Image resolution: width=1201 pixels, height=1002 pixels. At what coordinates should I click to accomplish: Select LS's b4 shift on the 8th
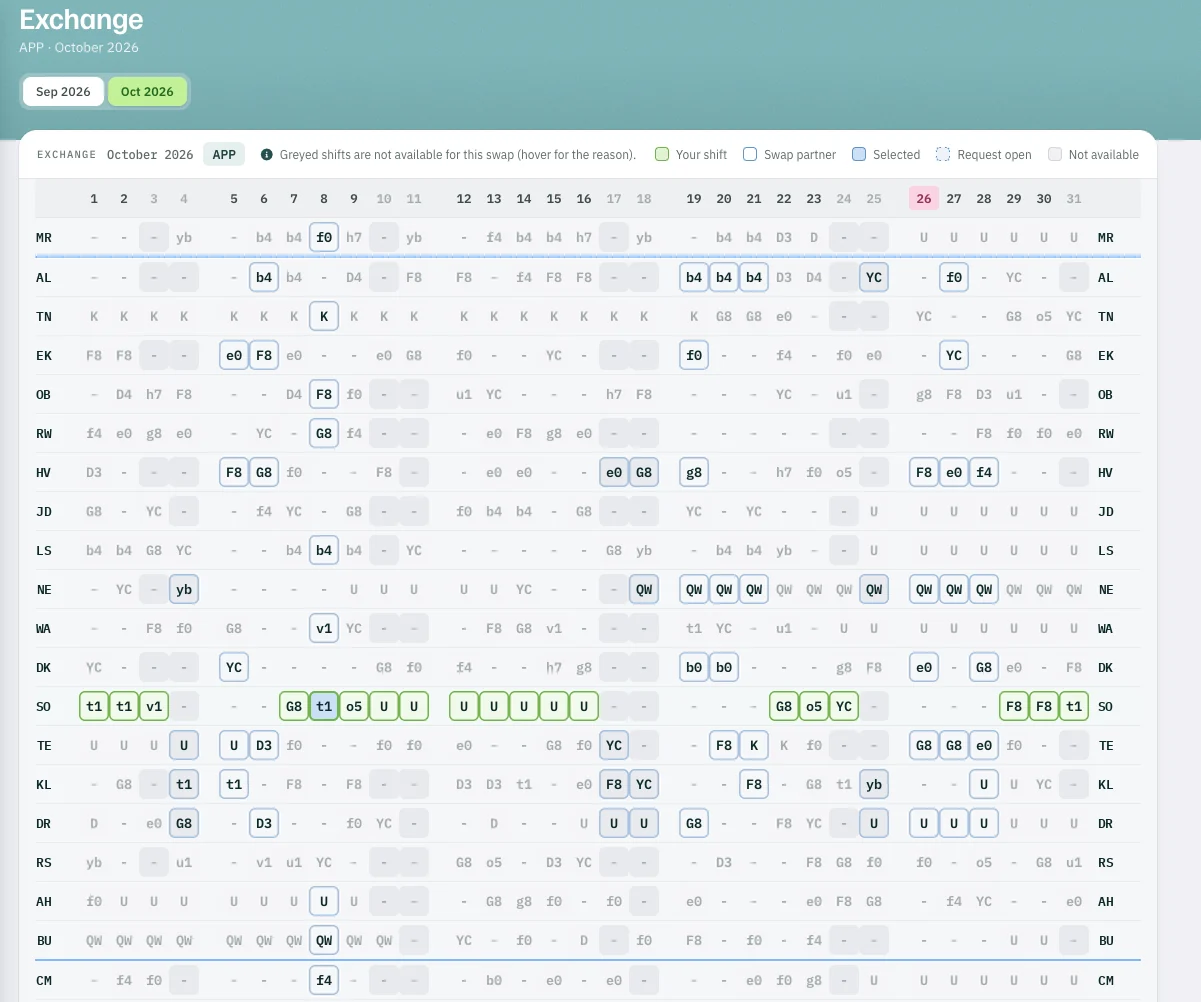(x=324, y=550)
